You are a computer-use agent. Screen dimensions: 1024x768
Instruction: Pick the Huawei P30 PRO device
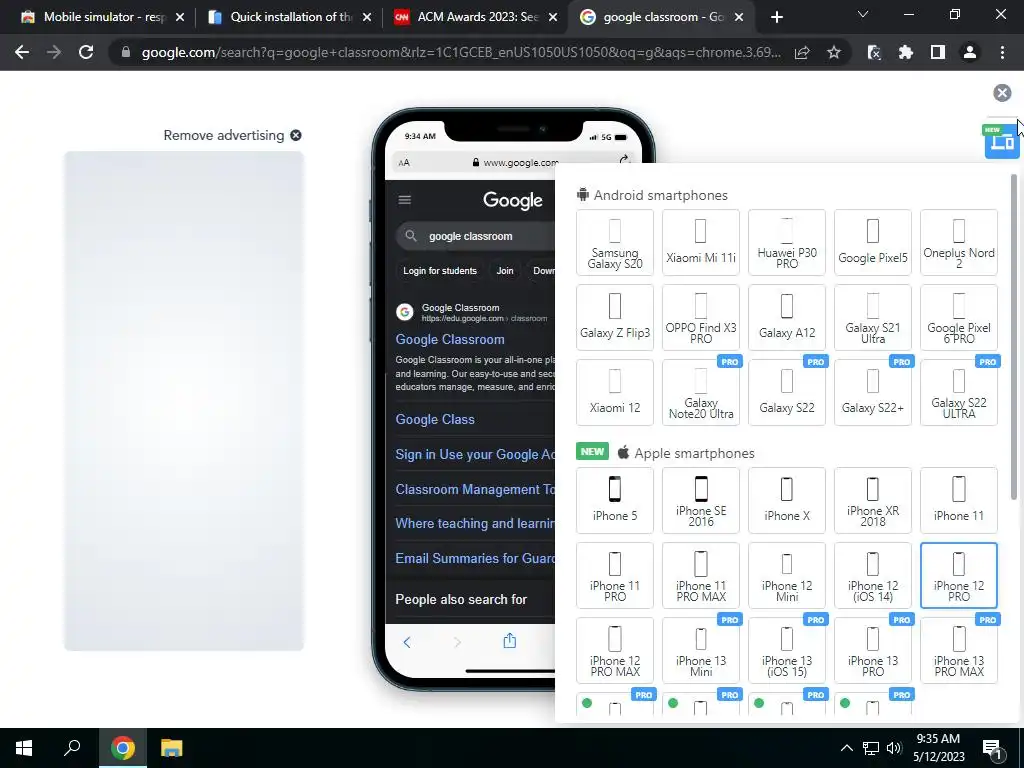[x=787, y=243]
